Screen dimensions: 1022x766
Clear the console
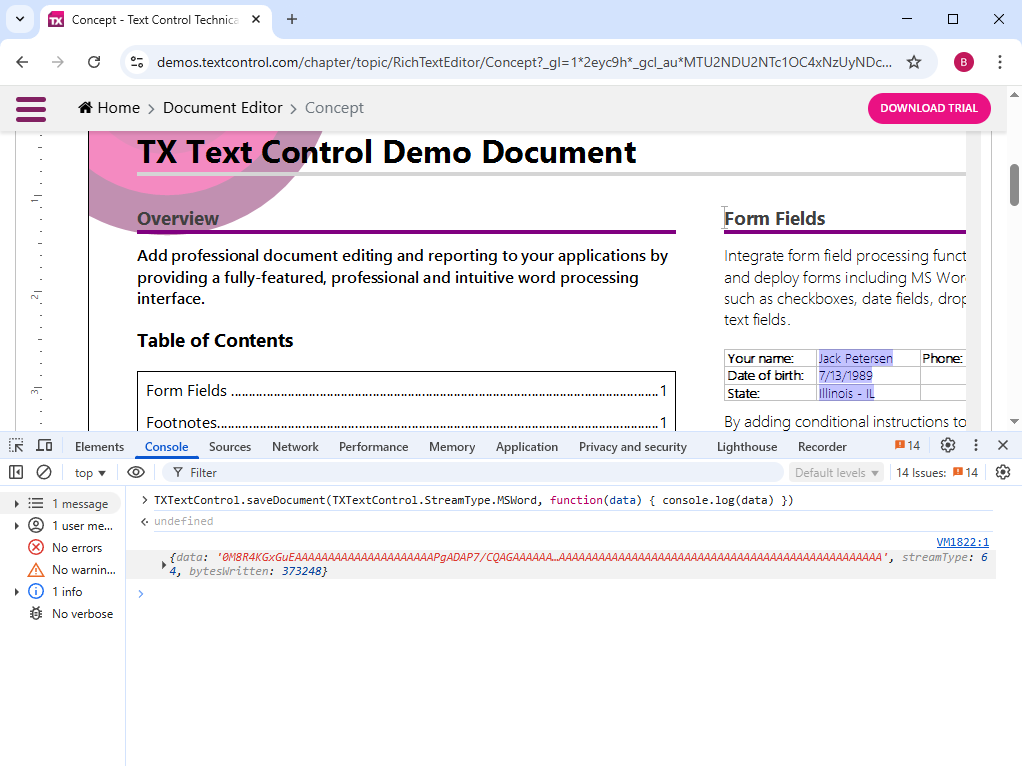click(44, 472)
